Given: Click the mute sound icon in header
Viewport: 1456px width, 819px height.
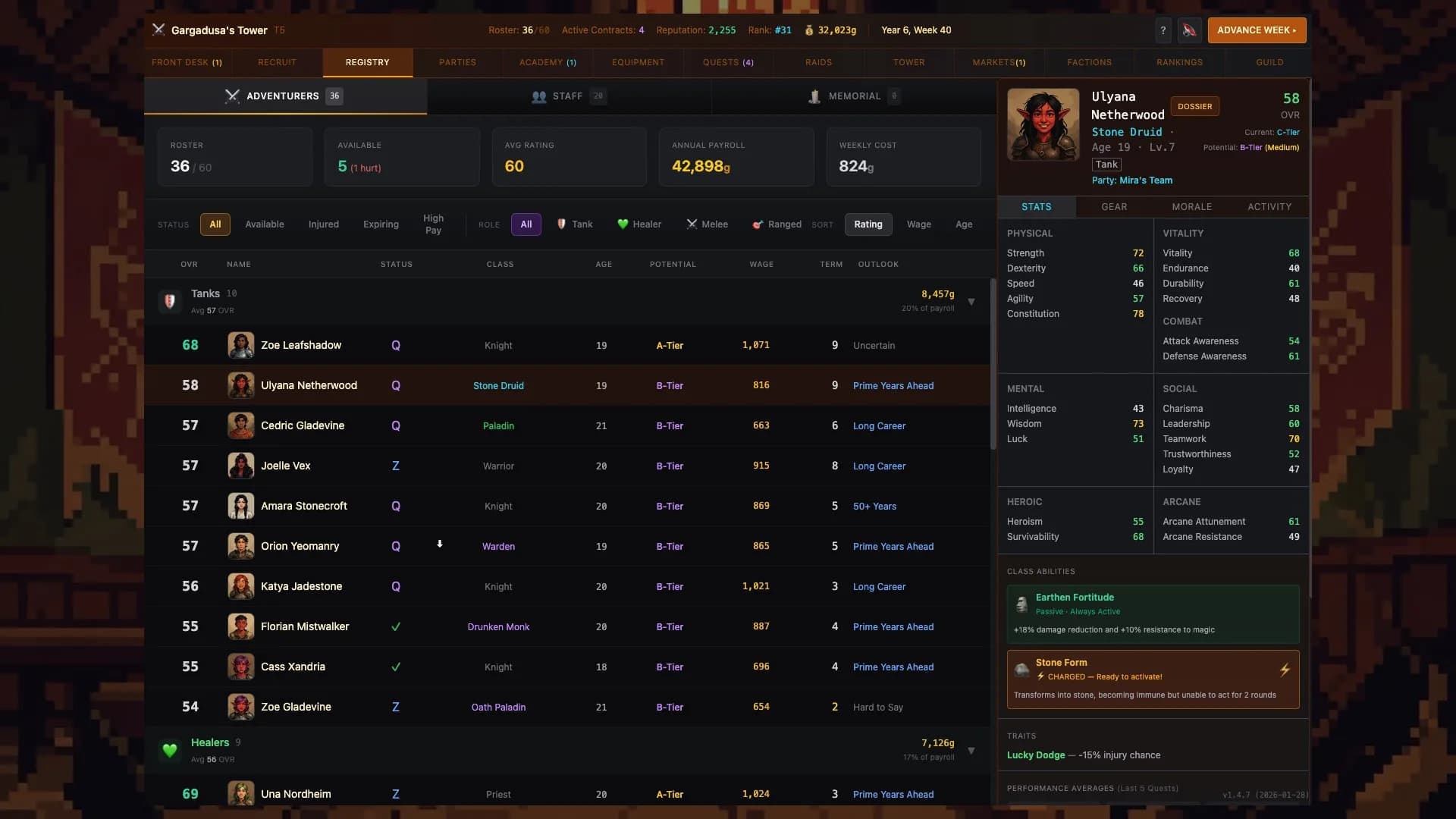Looking at the screenshot, I should coord(1189,30).
